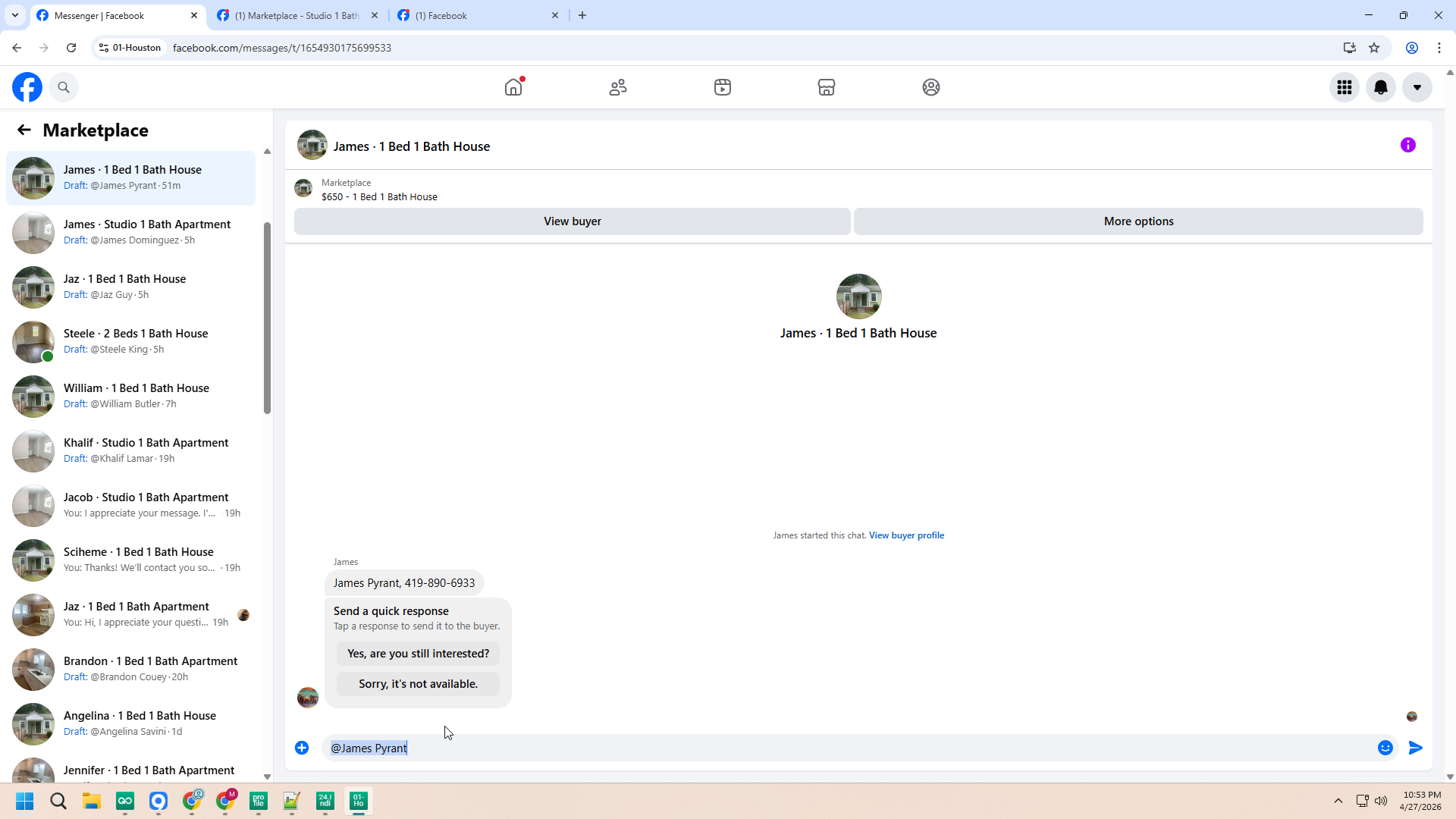Open the Facebook Home icon
Image resolution: width=1456 pixels, height=819 pixels.
pos(513,87)
